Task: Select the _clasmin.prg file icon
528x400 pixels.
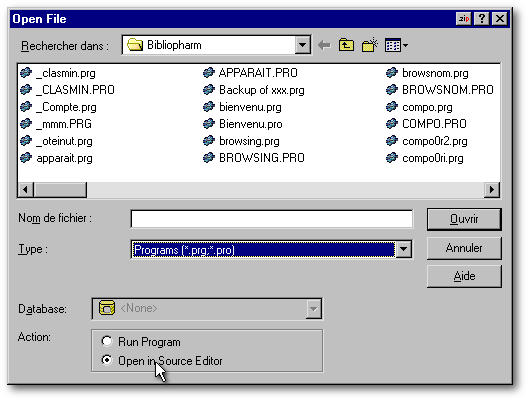Action: click(x=26, y=72)
